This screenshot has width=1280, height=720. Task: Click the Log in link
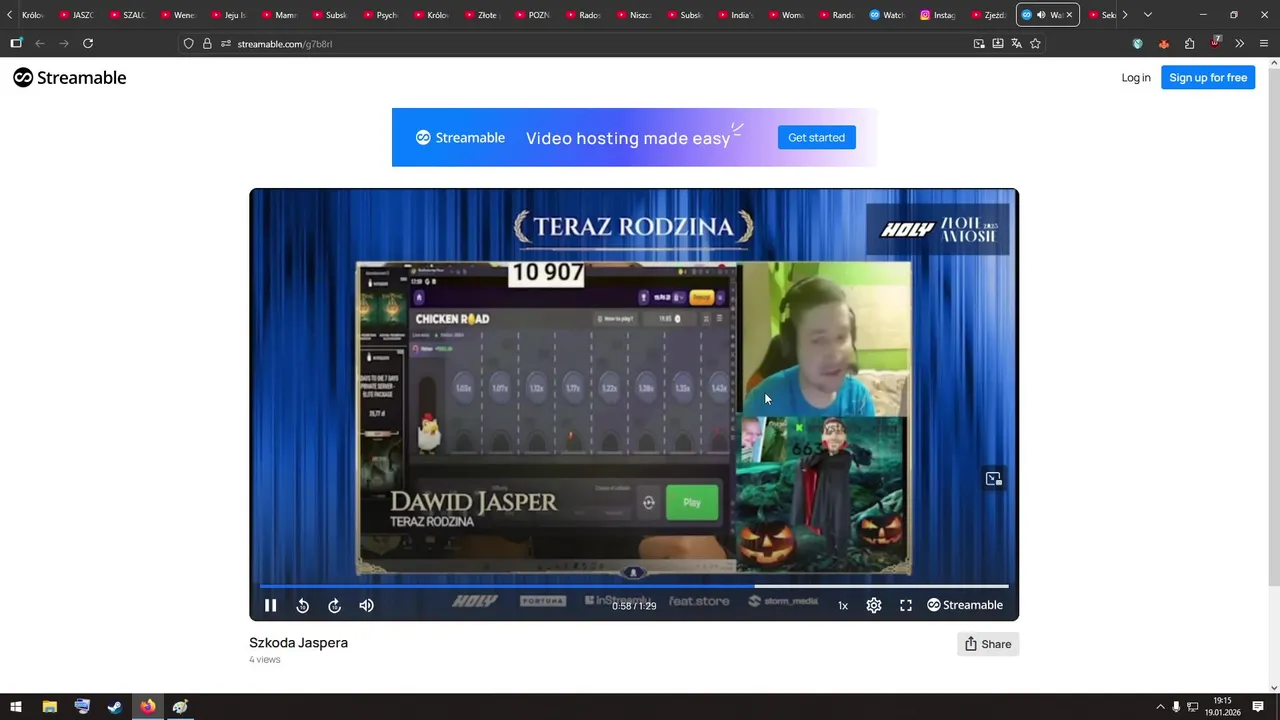(1136, 77)
